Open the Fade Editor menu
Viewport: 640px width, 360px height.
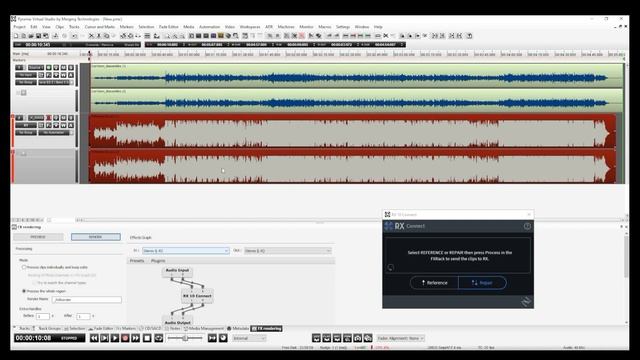coord(169,27)
